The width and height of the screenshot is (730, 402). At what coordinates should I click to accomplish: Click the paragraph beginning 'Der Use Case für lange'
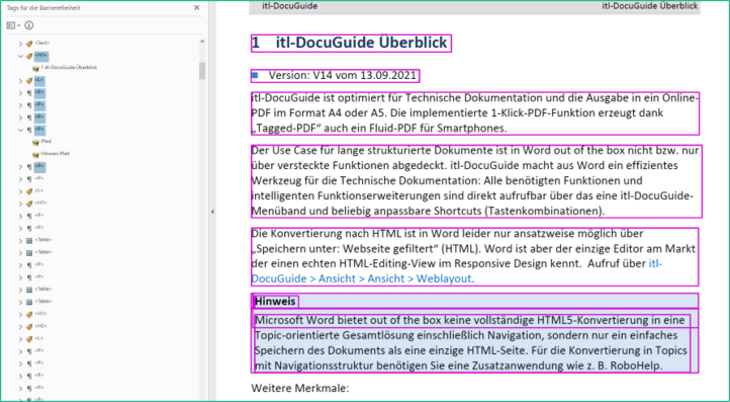pos(476,181)
